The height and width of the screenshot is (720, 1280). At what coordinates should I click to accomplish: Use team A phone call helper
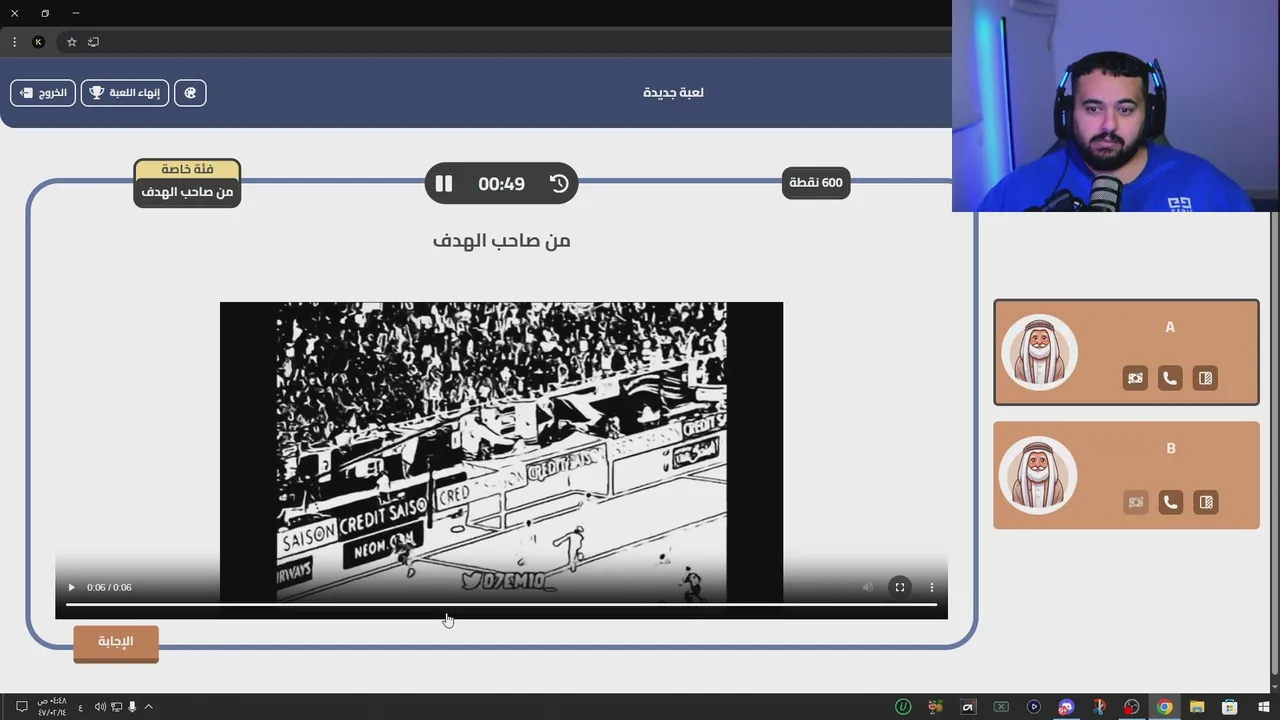(x=1170, y=378)
